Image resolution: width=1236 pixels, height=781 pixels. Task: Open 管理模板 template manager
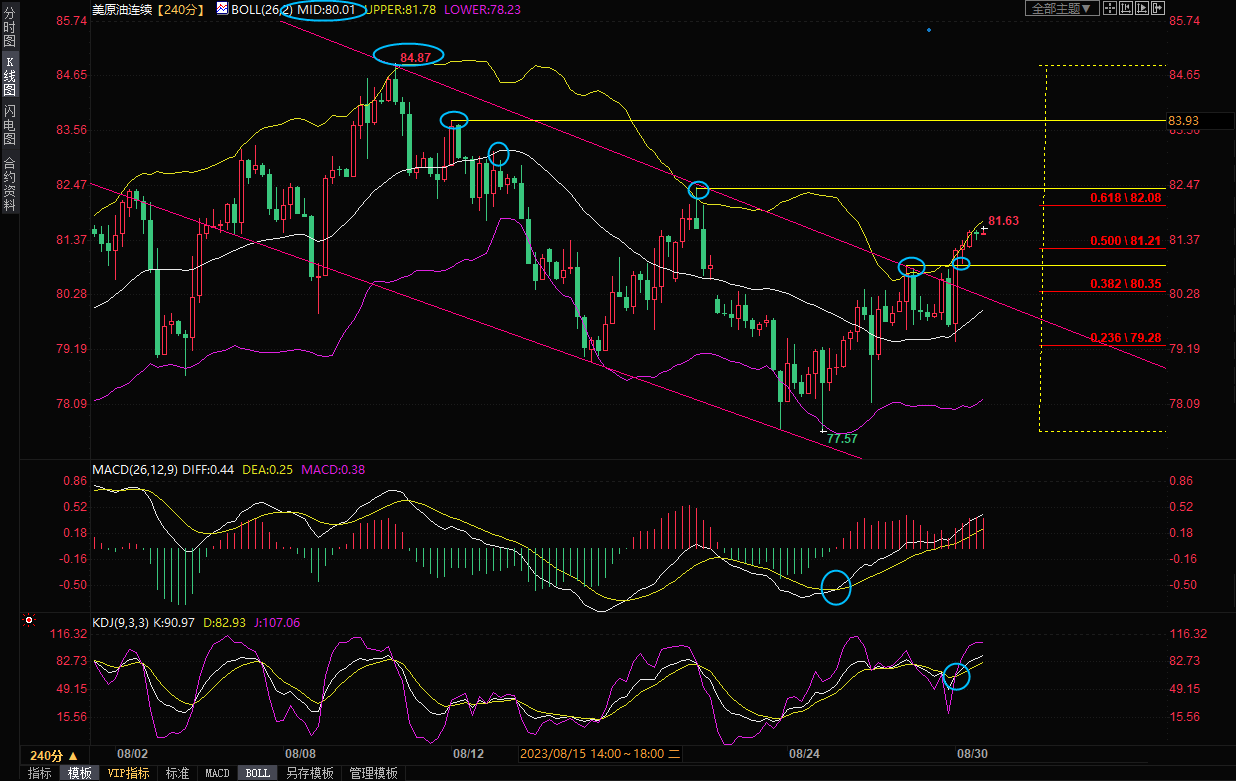click(x=373, y=773)
